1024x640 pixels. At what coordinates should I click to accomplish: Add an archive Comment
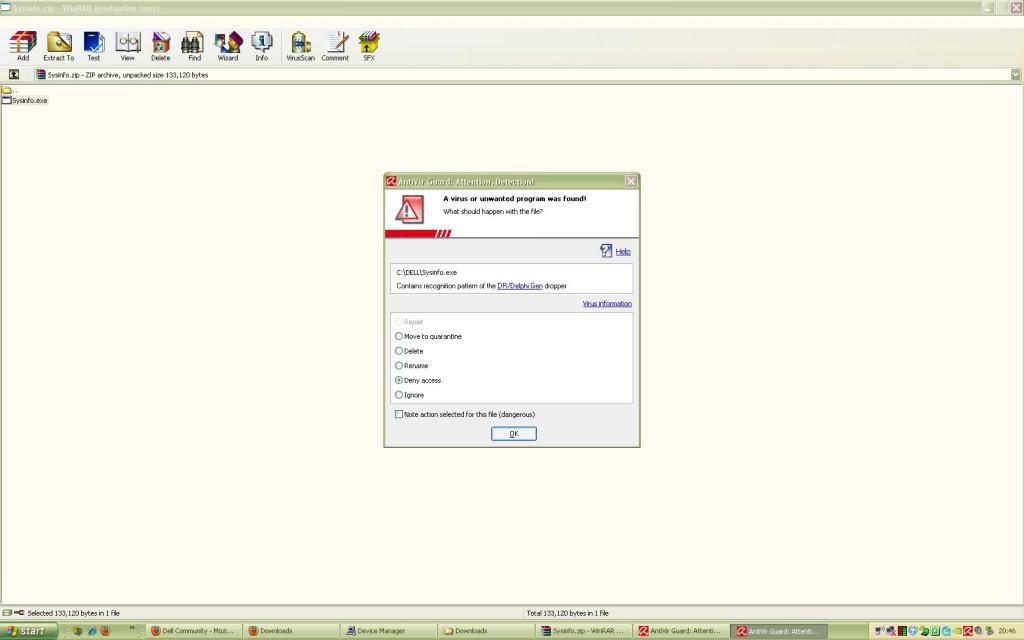pos(335,46)
